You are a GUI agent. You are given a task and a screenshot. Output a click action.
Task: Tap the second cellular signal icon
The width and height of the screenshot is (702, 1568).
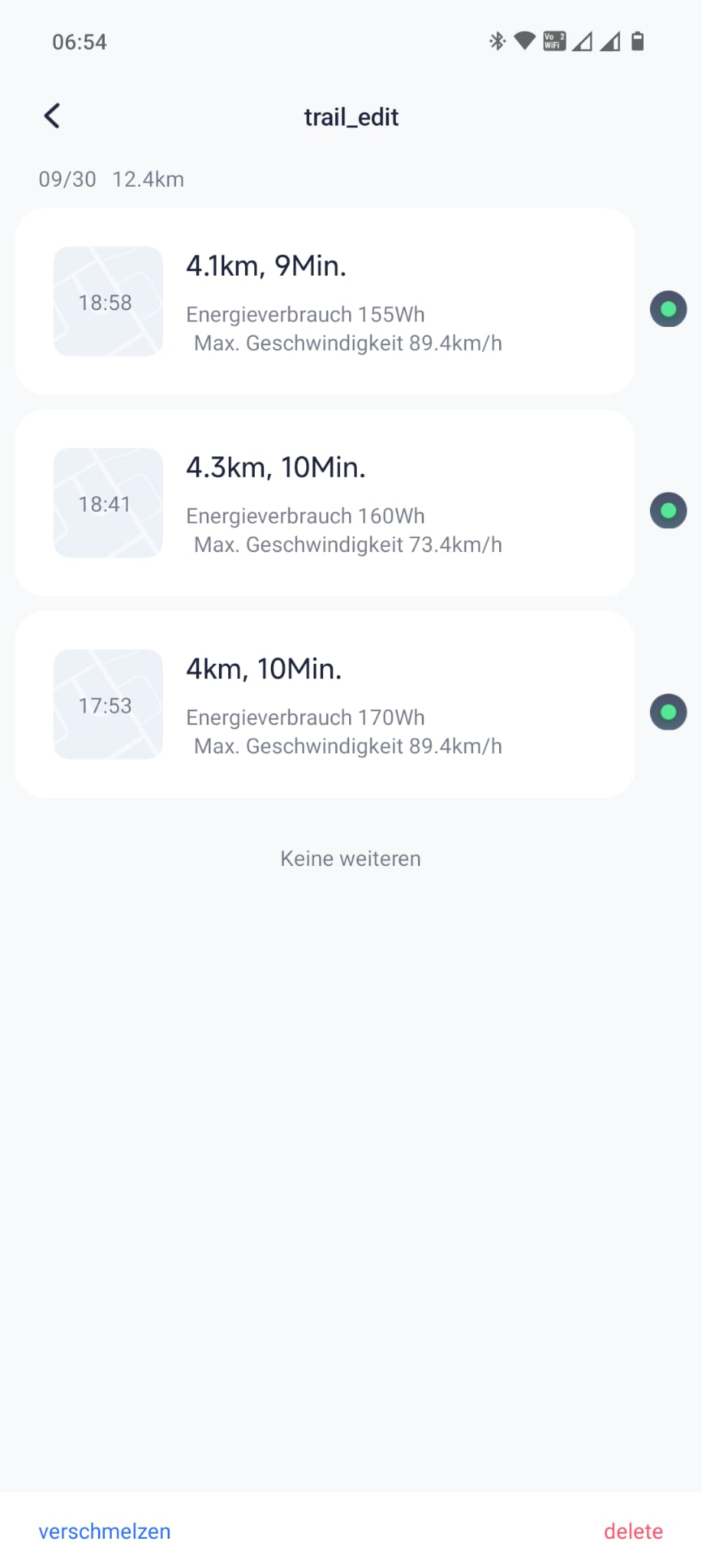tap(610, 41)
